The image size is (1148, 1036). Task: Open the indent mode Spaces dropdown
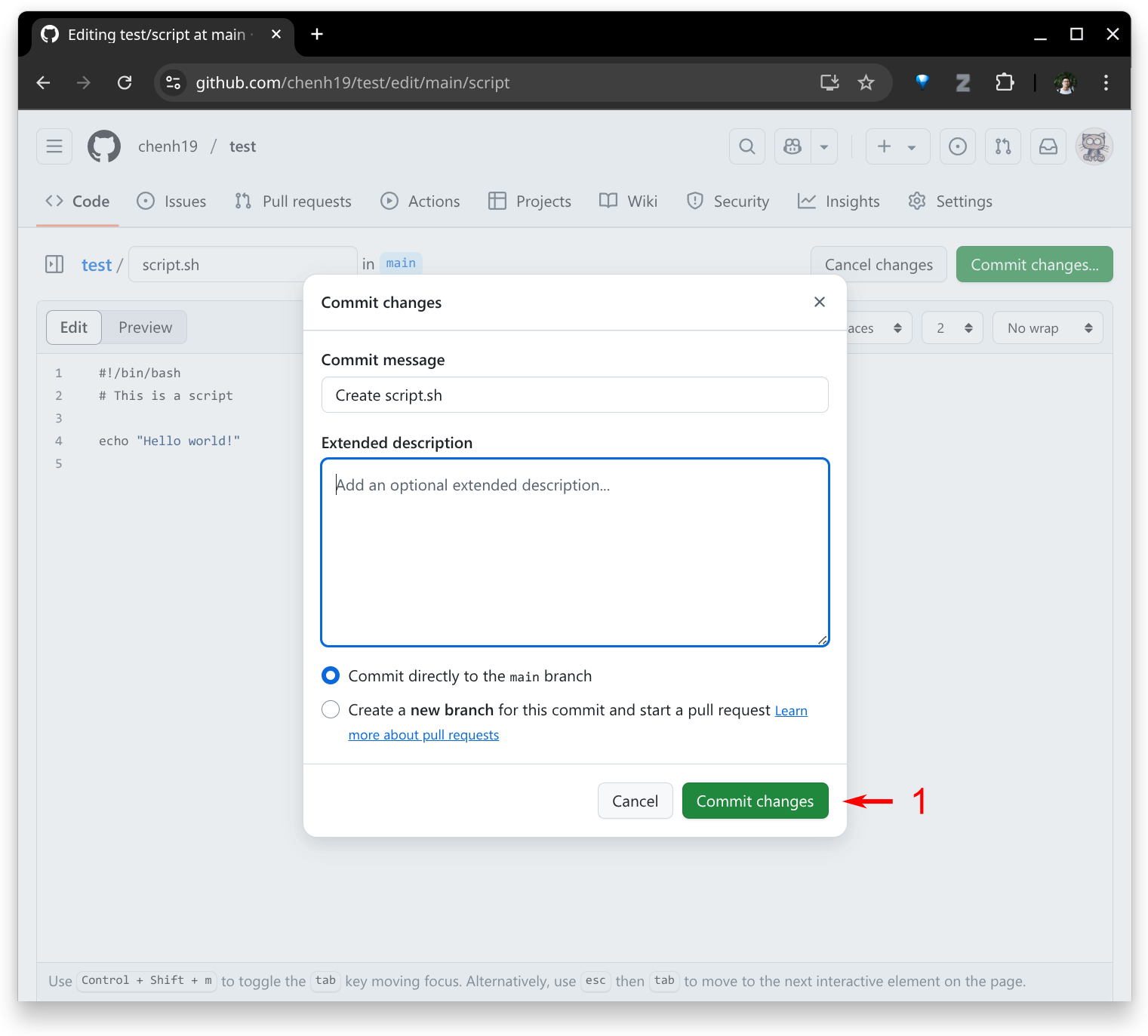(x=879, y=328)
